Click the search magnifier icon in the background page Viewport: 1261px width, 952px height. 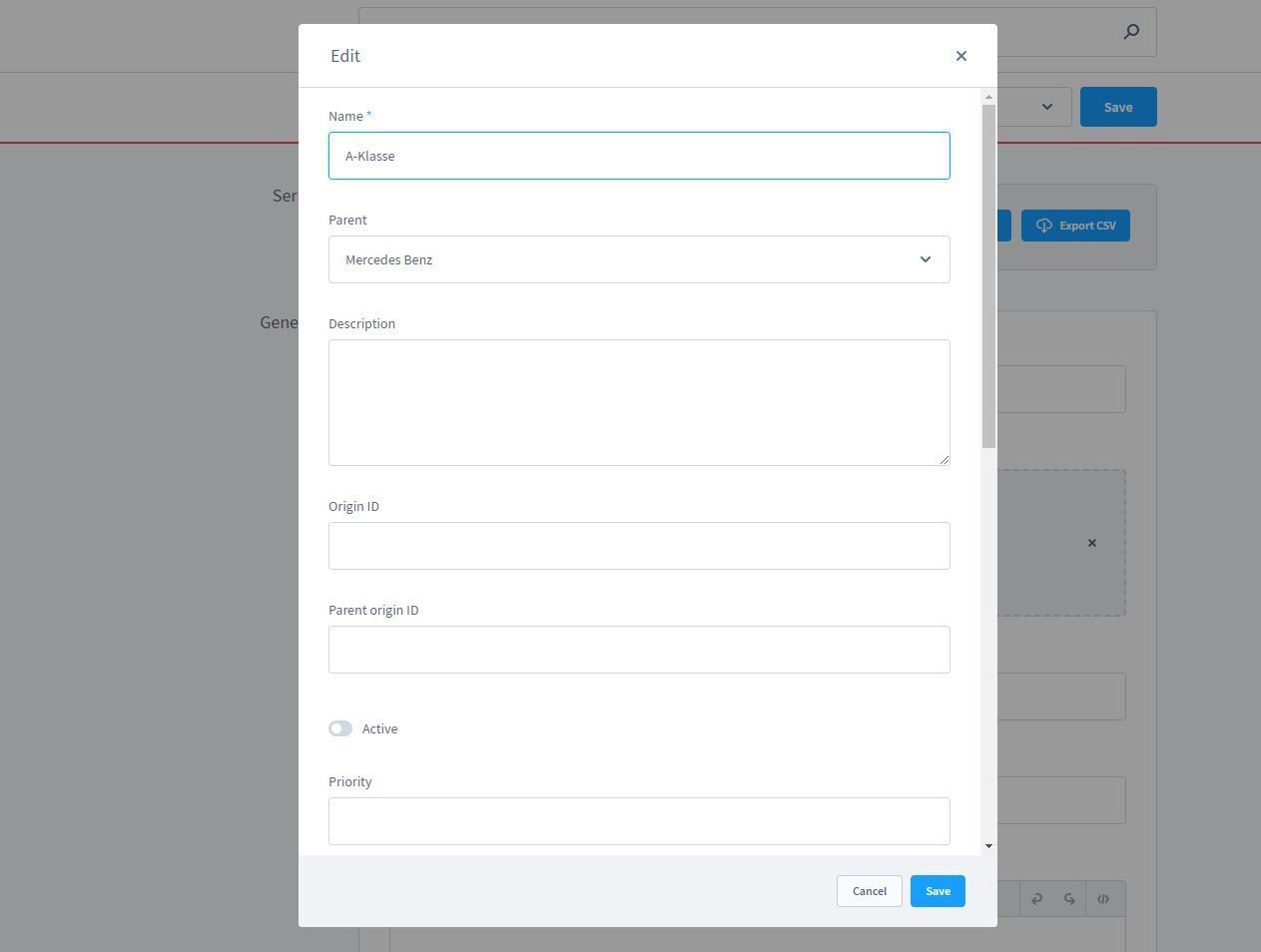1131,32
